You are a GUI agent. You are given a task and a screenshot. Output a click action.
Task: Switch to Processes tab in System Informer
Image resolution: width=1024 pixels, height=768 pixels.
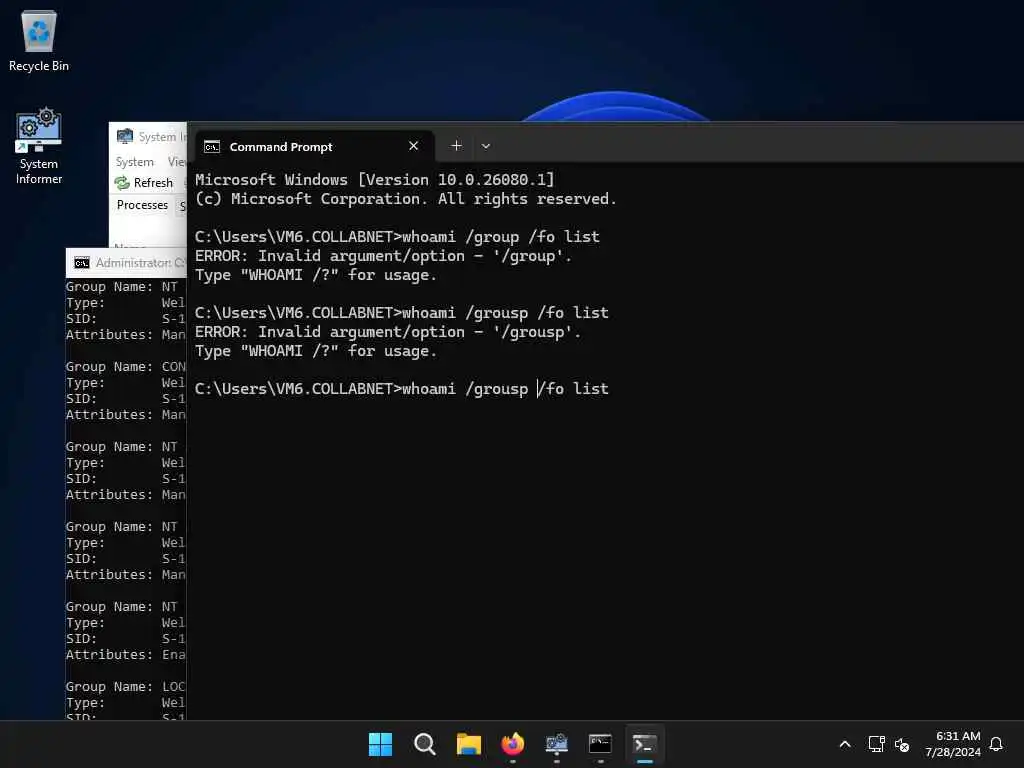[x=142, y=205]
